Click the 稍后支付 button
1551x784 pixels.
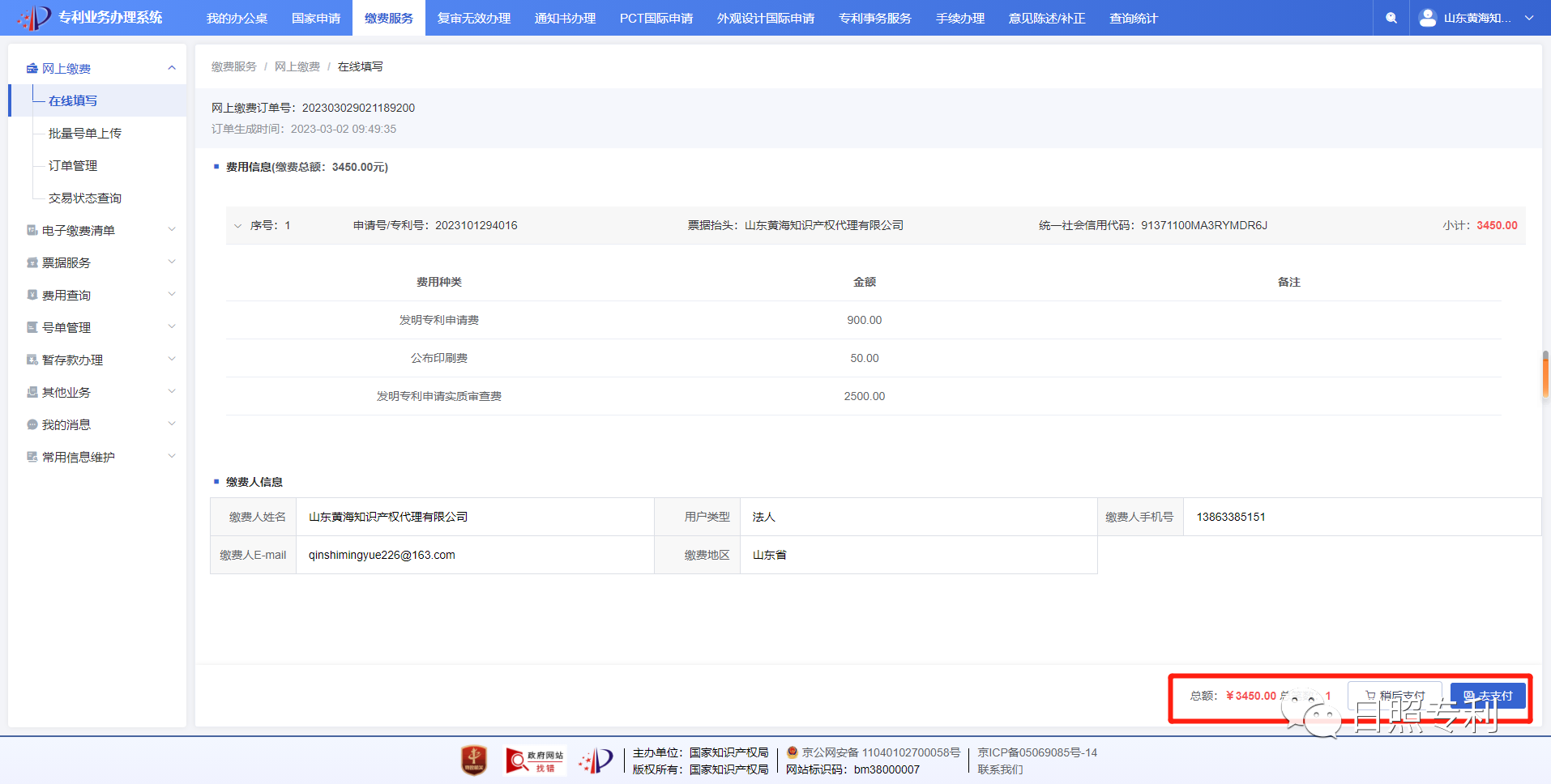click(1395, 696)
